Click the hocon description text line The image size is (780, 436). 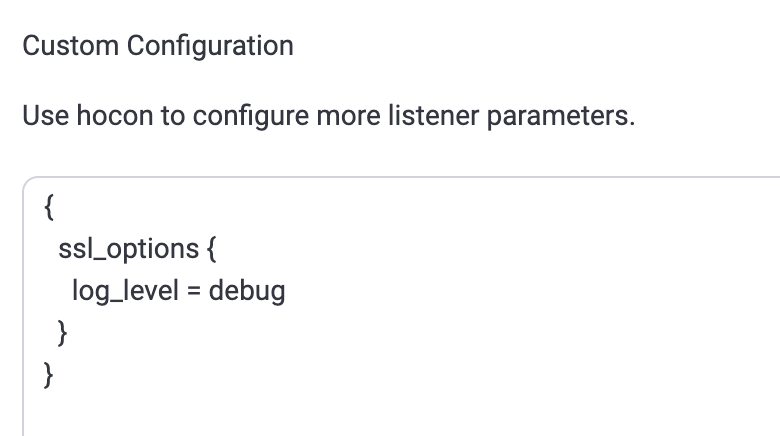(328, 116)
